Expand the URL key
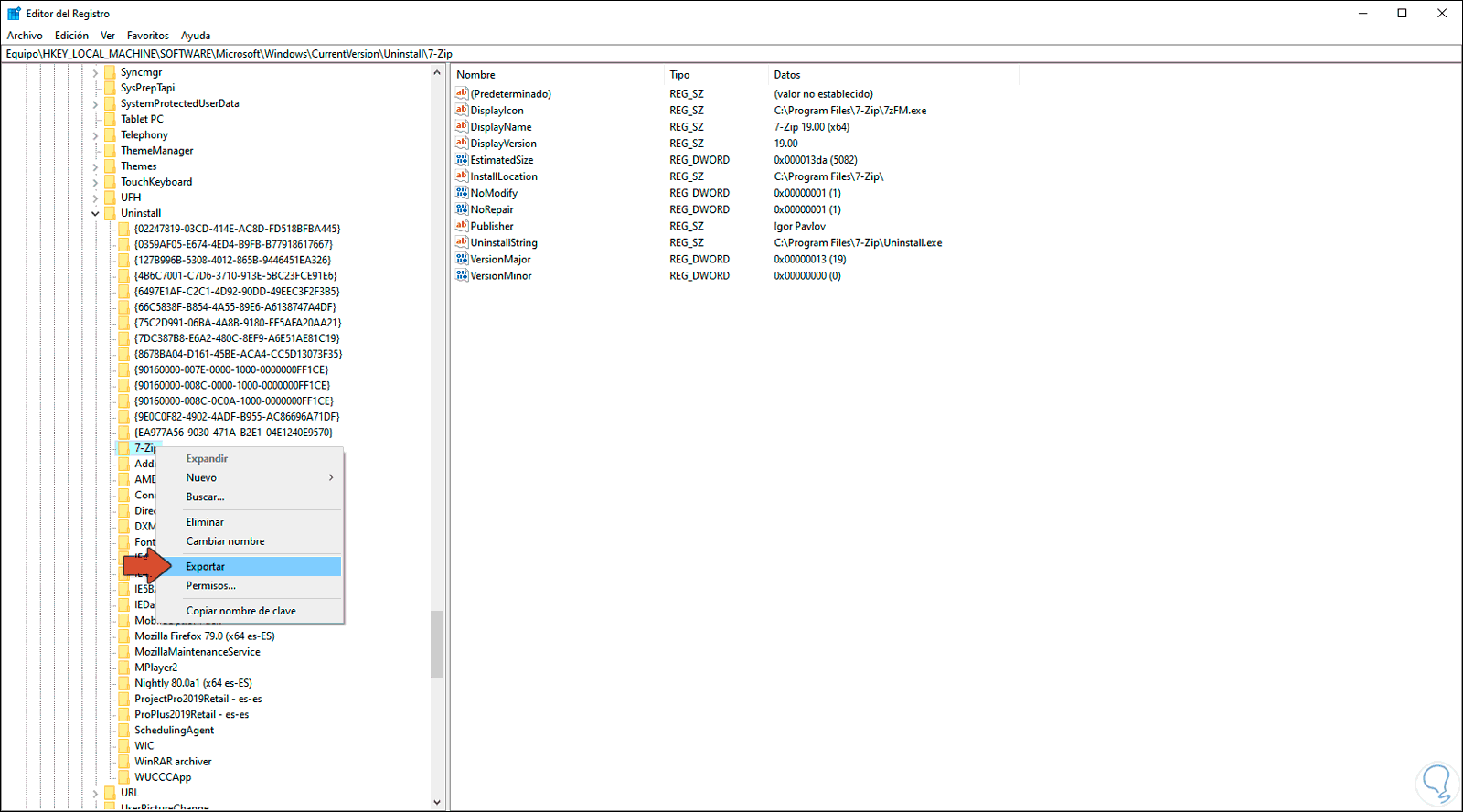 point(95,793)
